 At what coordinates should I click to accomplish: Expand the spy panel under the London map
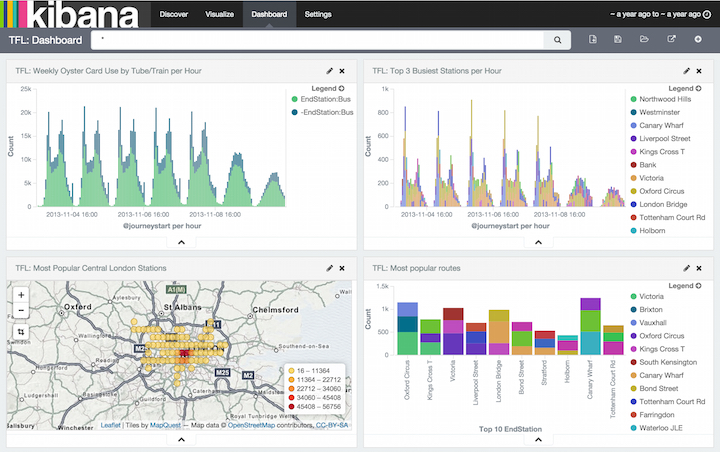181,438
